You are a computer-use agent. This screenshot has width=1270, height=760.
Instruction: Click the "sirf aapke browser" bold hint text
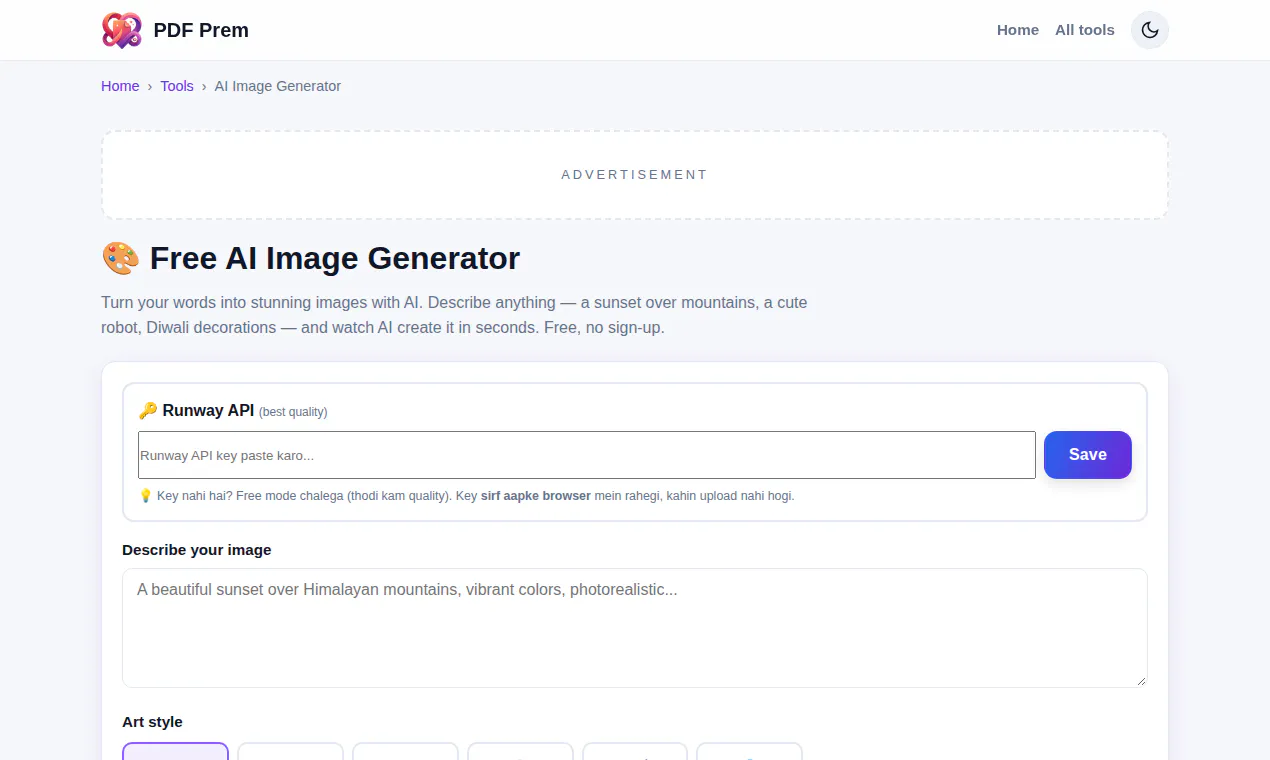(x=536, y=496)
